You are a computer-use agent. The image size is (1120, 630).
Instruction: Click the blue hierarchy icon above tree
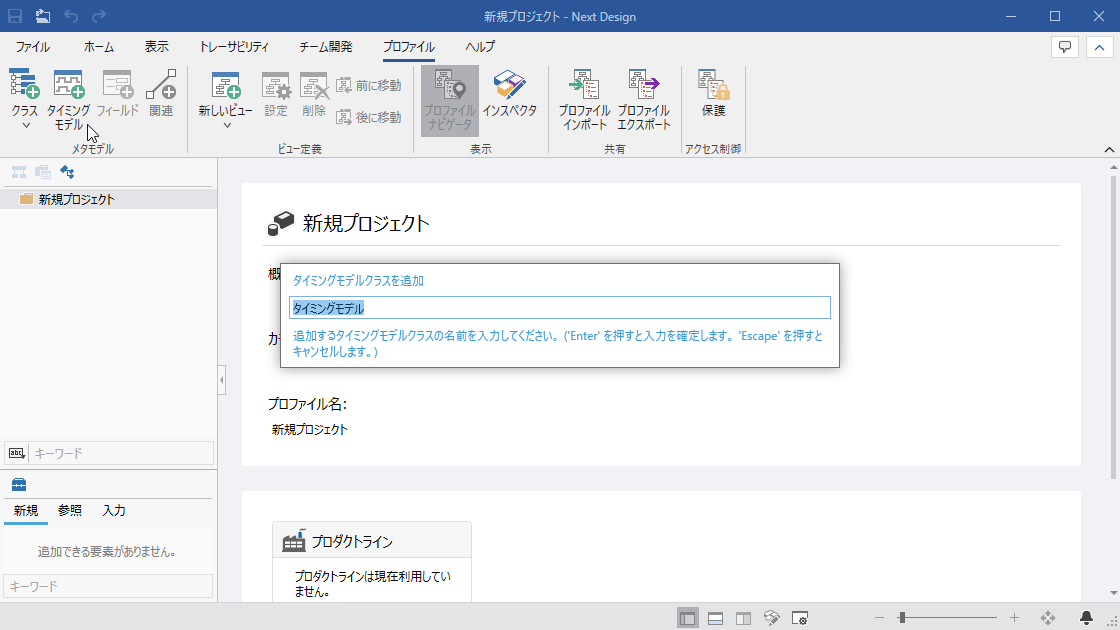click(x=67, y=172)
